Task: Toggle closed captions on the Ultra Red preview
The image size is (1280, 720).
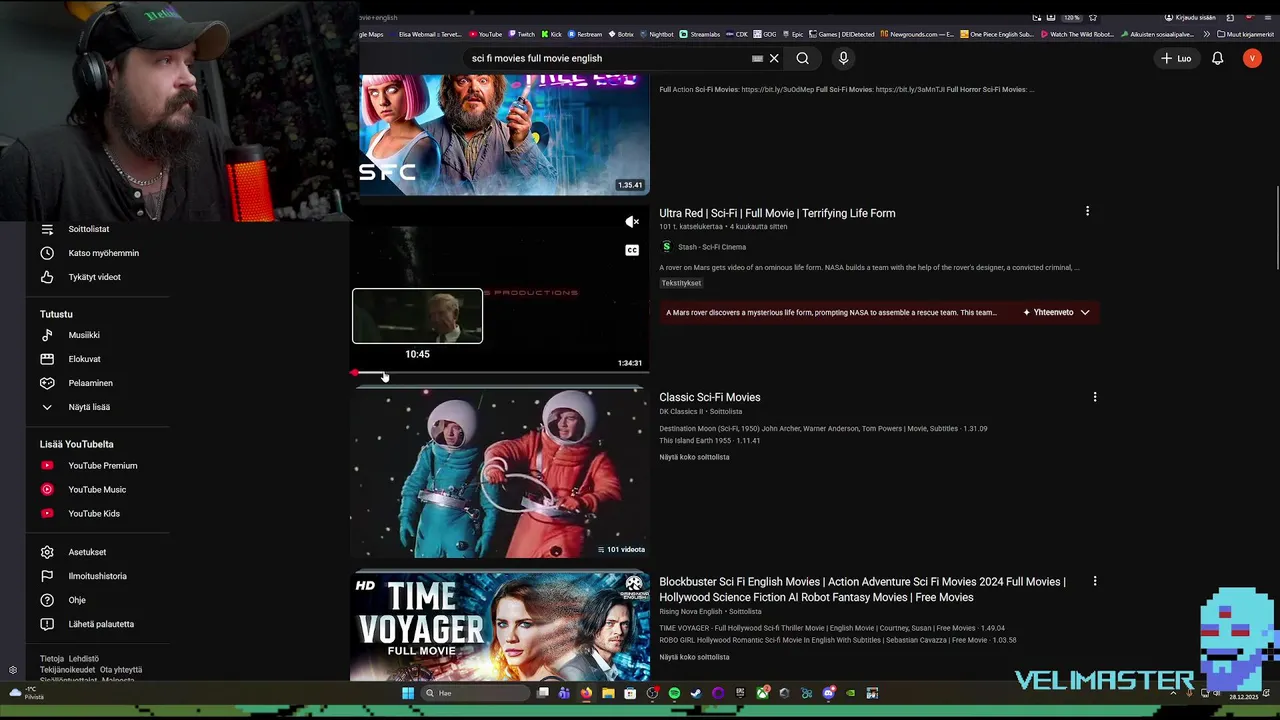Action: (632, 250)
